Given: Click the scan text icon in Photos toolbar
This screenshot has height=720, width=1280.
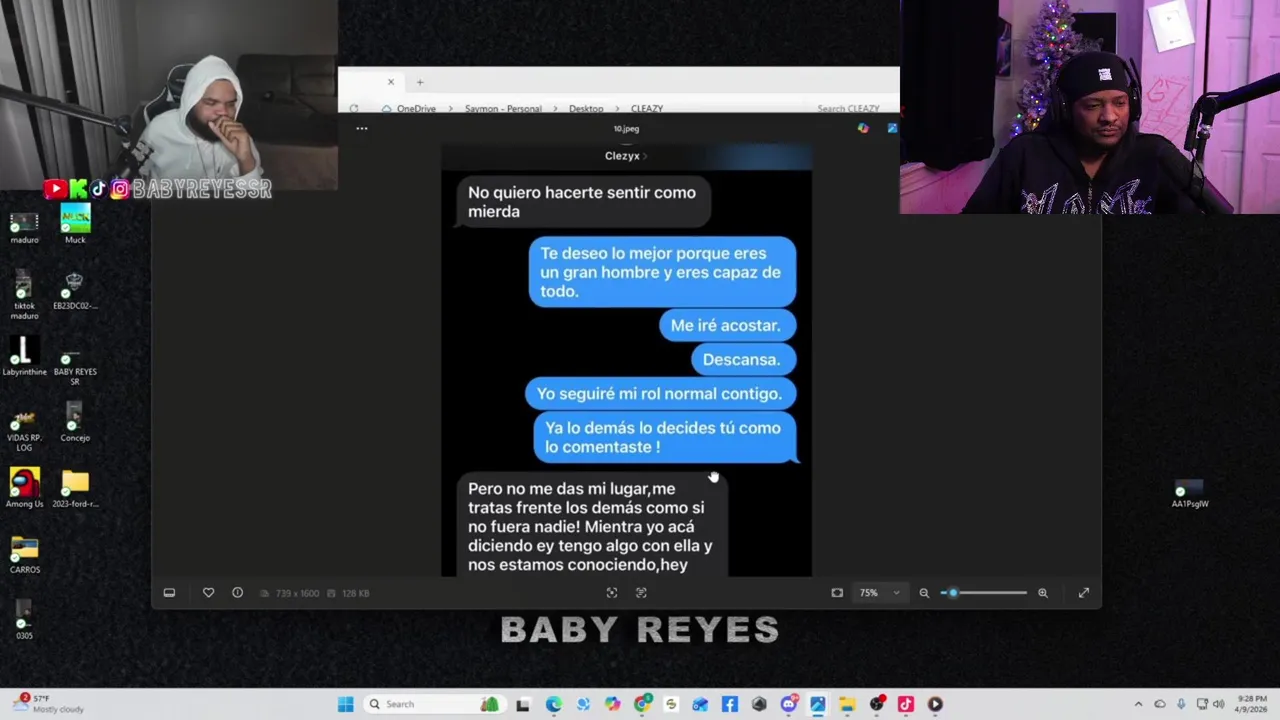Looking at the screenshot, I should 641,593.
